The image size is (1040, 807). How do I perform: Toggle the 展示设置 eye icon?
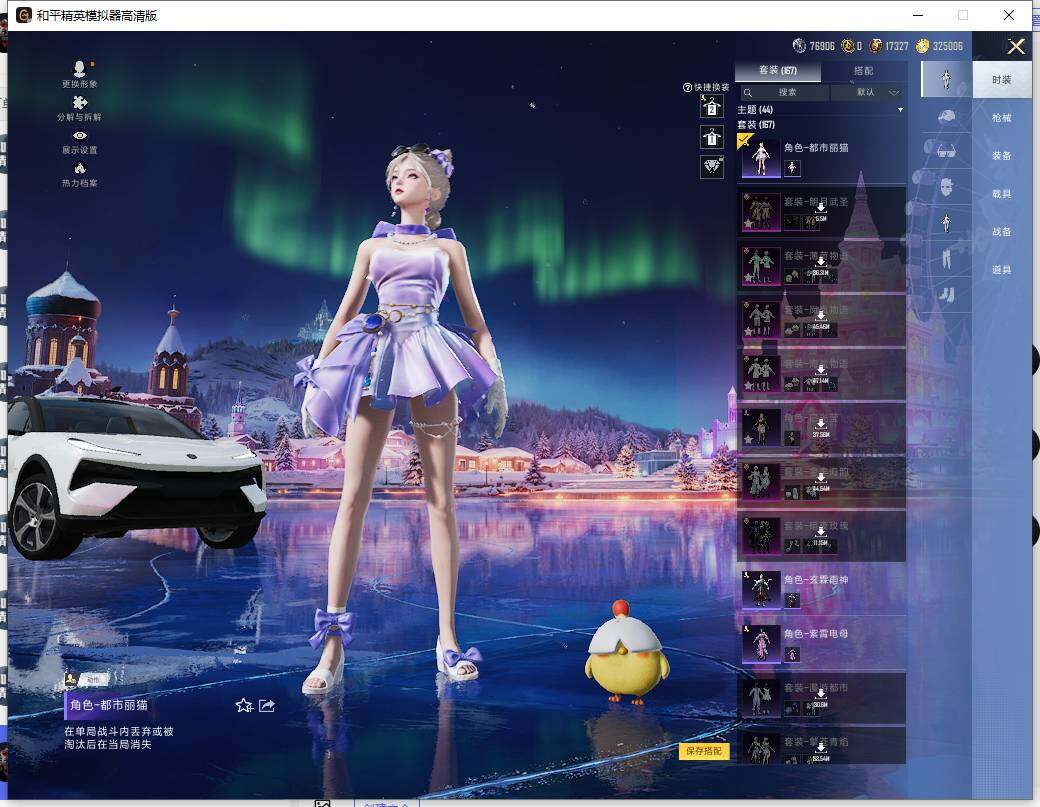(80, 135)
